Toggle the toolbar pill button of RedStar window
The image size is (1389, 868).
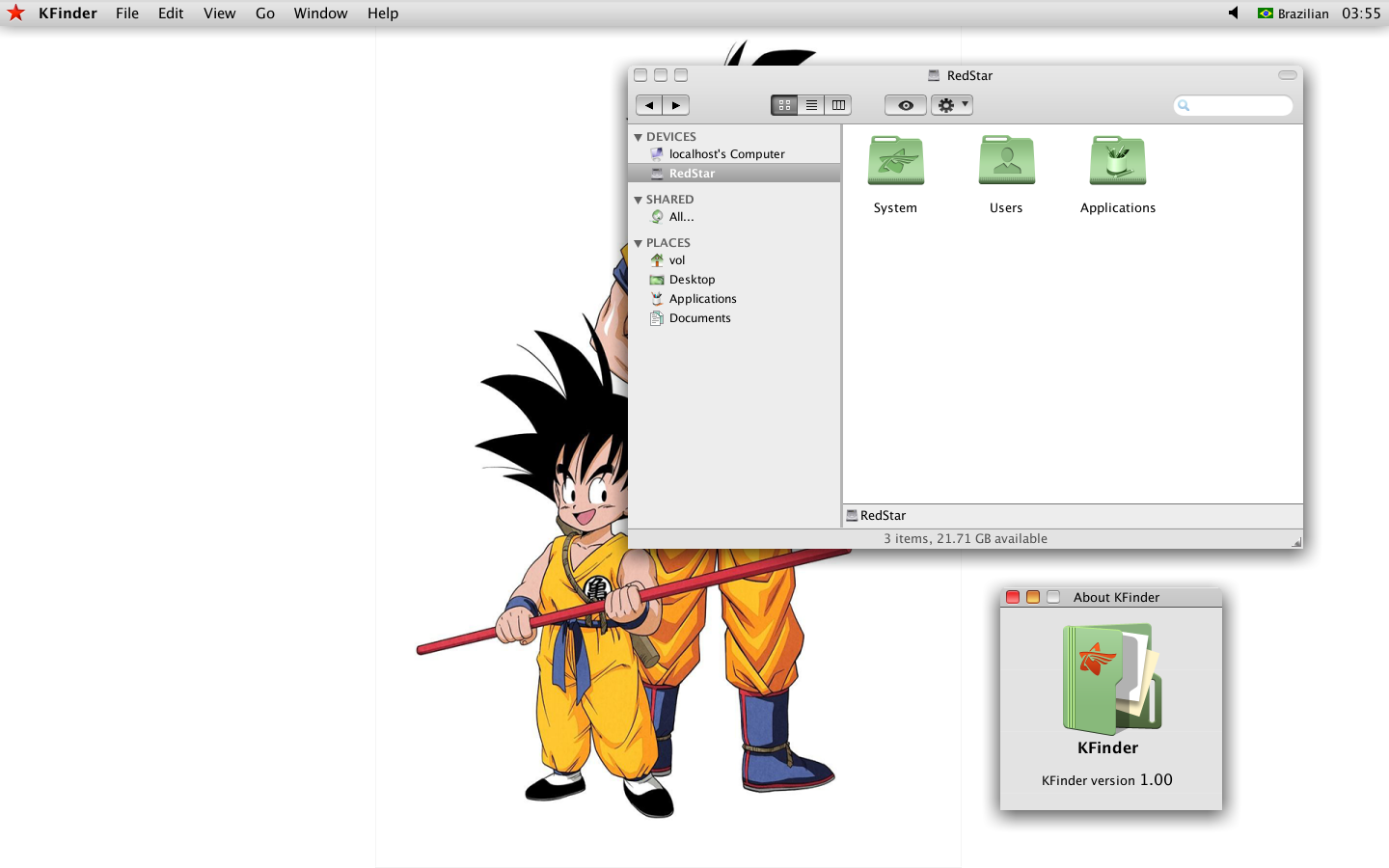coord(1288,75)
